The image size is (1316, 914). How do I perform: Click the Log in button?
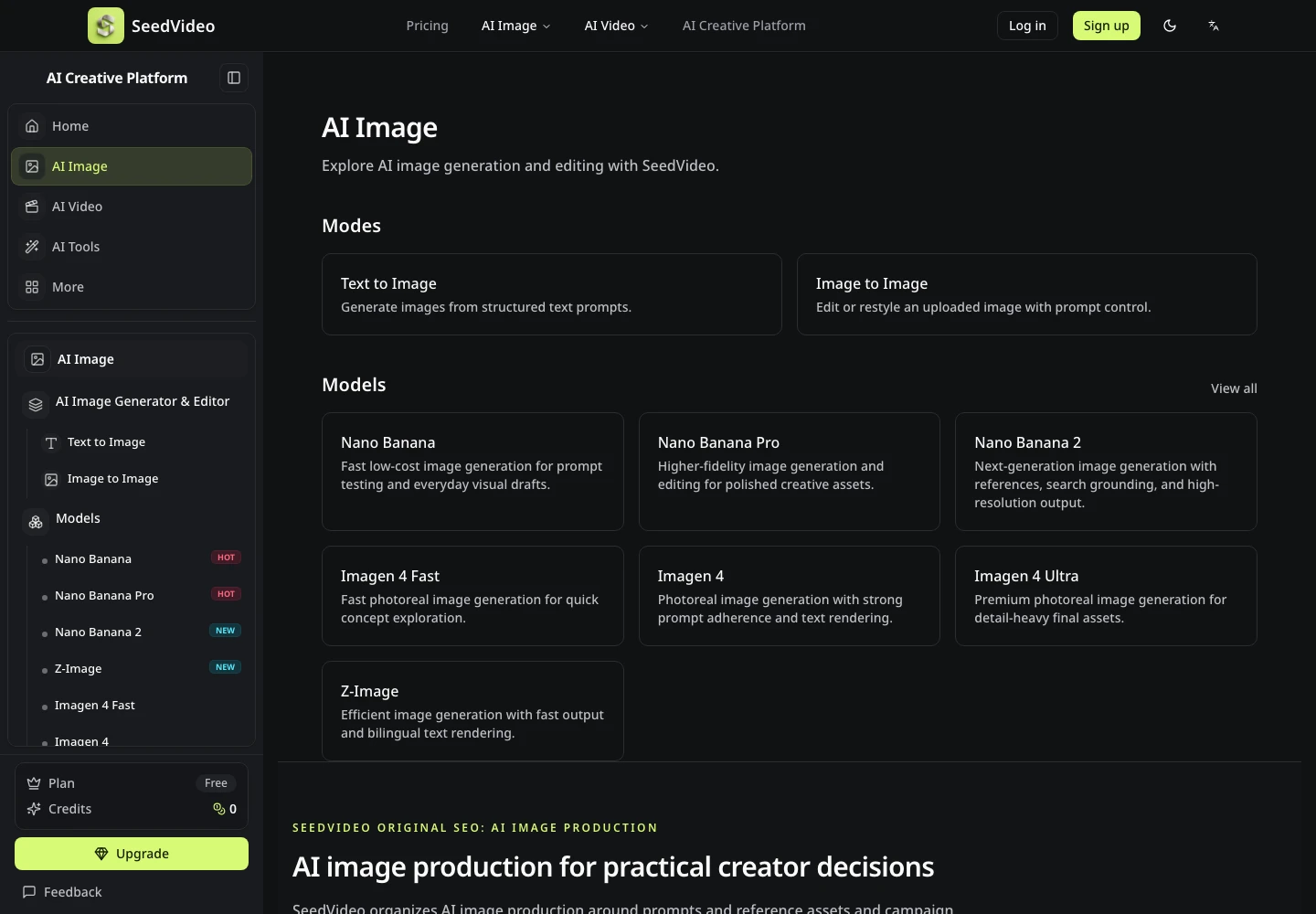click(1027, 26)
